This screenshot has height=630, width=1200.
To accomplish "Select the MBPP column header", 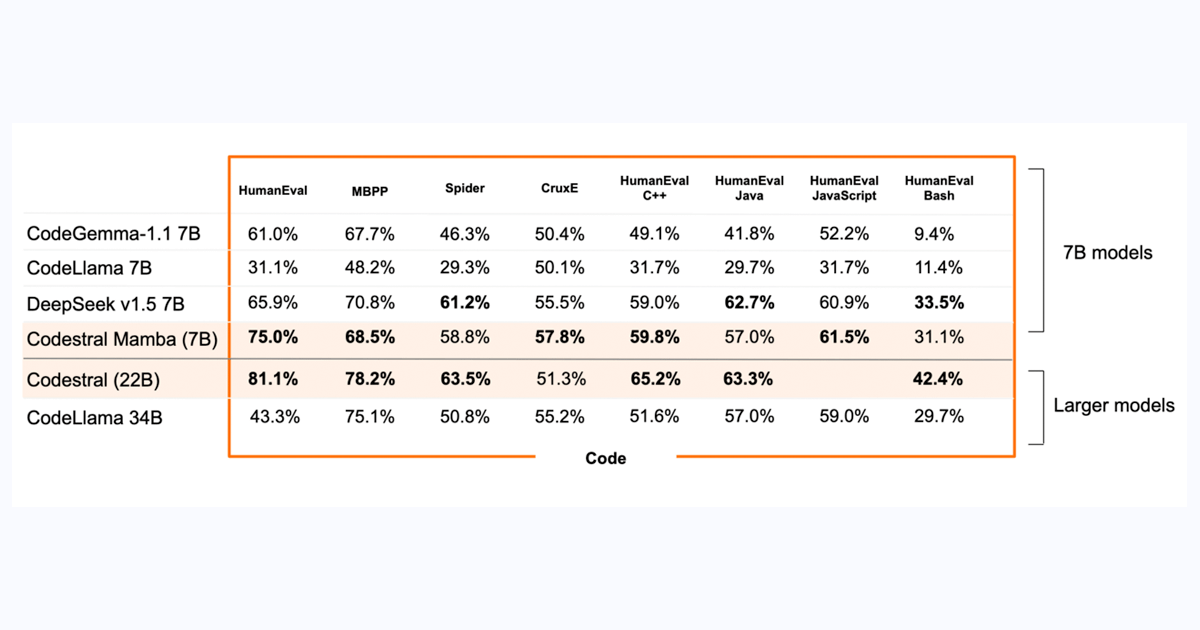I will [369, 190].
